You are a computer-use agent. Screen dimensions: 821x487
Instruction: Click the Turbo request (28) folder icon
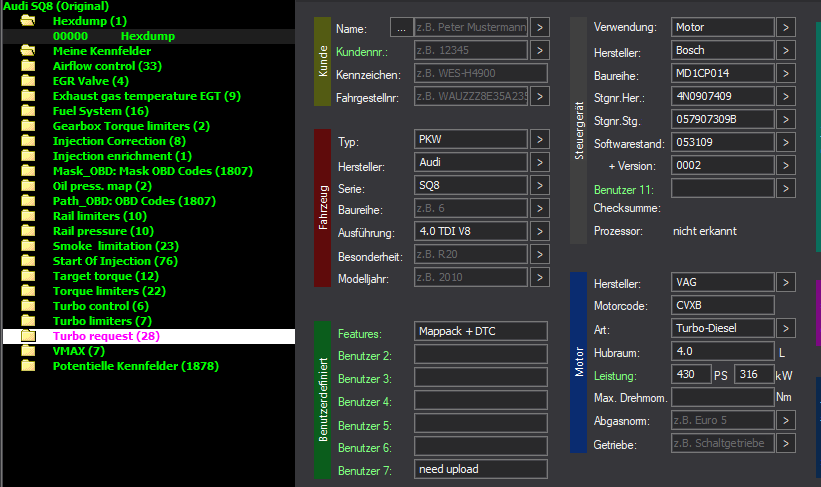point(28,336)
